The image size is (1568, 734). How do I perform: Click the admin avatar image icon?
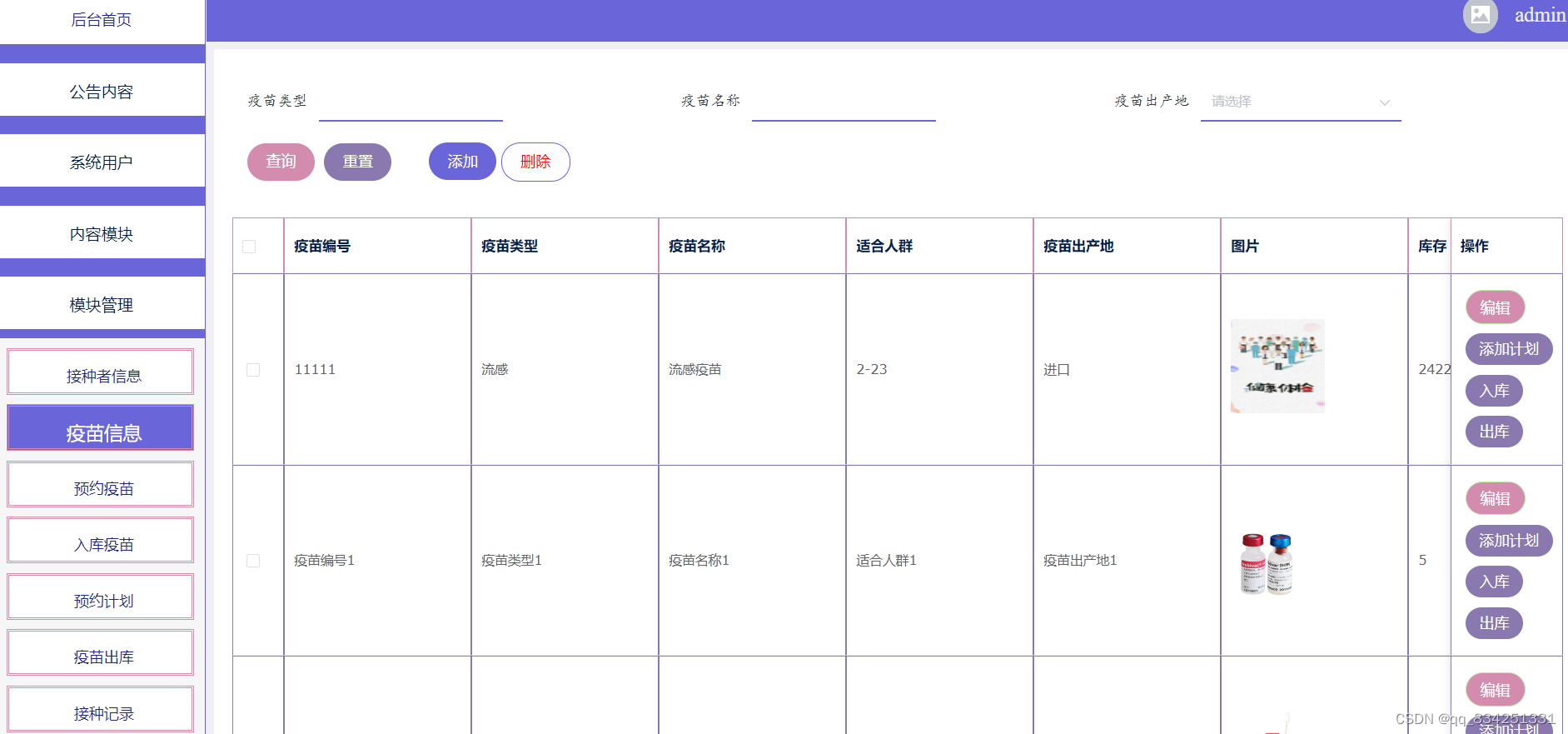pos(1480,15)
